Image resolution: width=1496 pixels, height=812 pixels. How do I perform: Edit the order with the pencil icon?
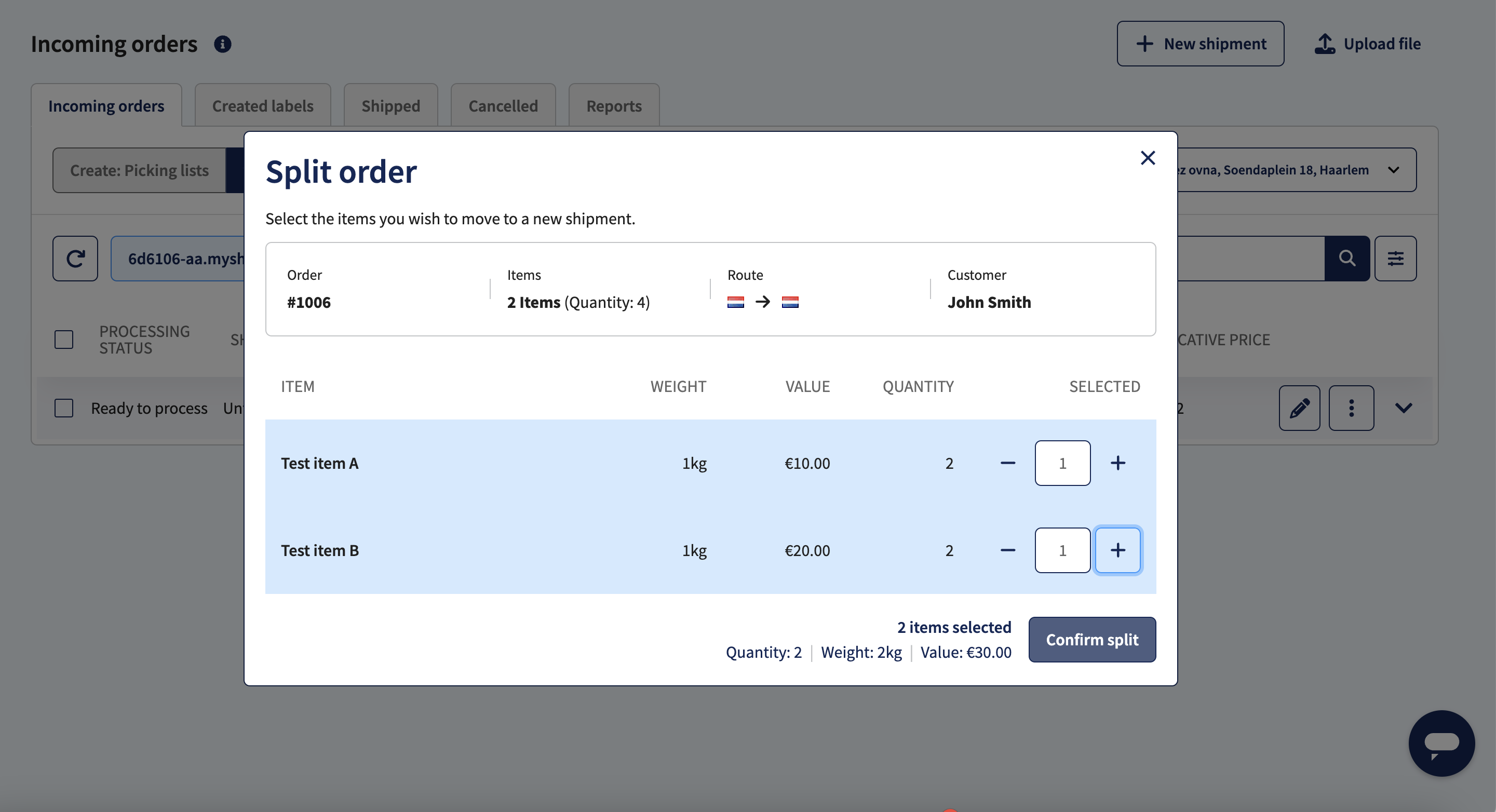click(x=1299, y=408)
